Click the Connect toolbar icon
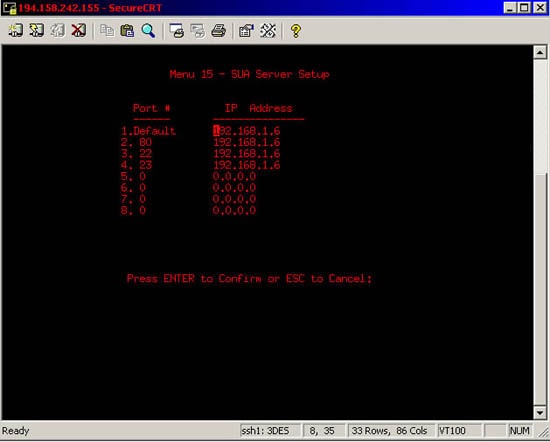550x442 pixels. point(15,31)
